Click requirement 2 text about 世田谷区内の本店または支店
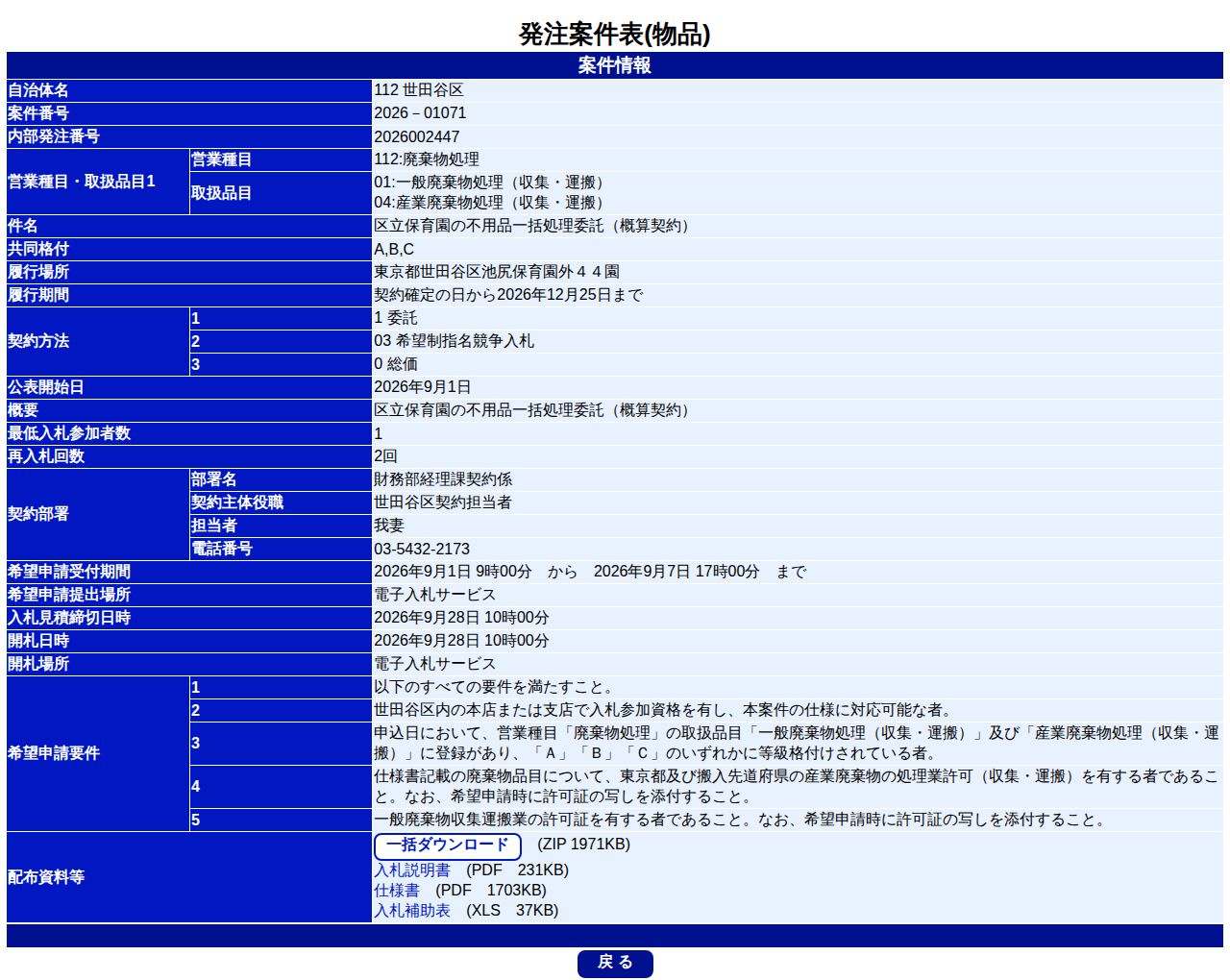Screen dimensions: 1230x980 [x=664, y=710]
